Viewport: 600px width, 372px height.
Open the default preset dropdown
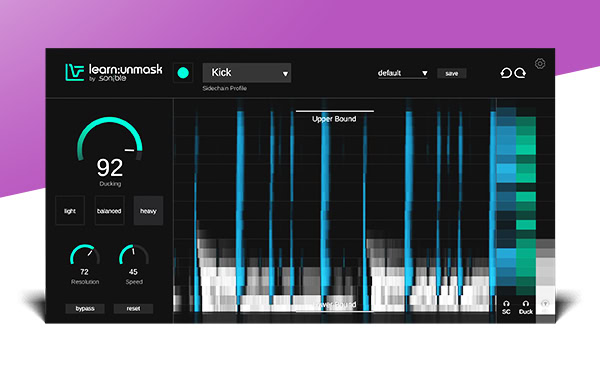(x=403, y=73)
